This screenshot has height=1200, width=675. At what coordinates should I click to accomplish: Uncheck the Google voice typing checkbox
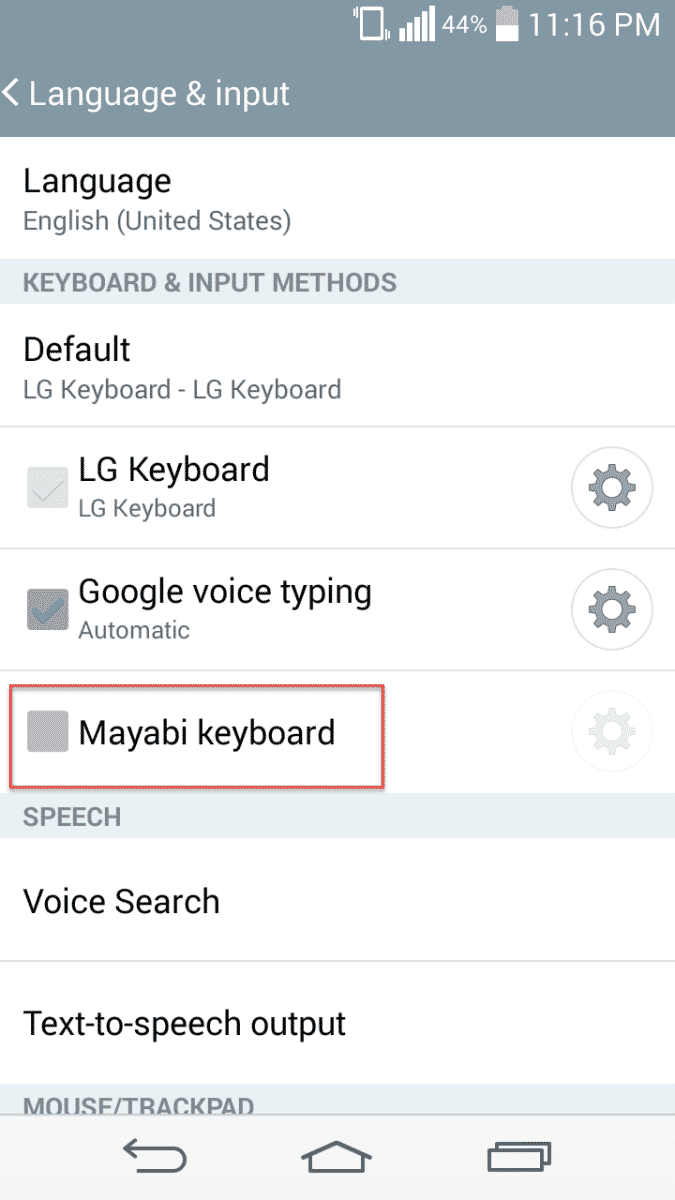pos(48,610)
